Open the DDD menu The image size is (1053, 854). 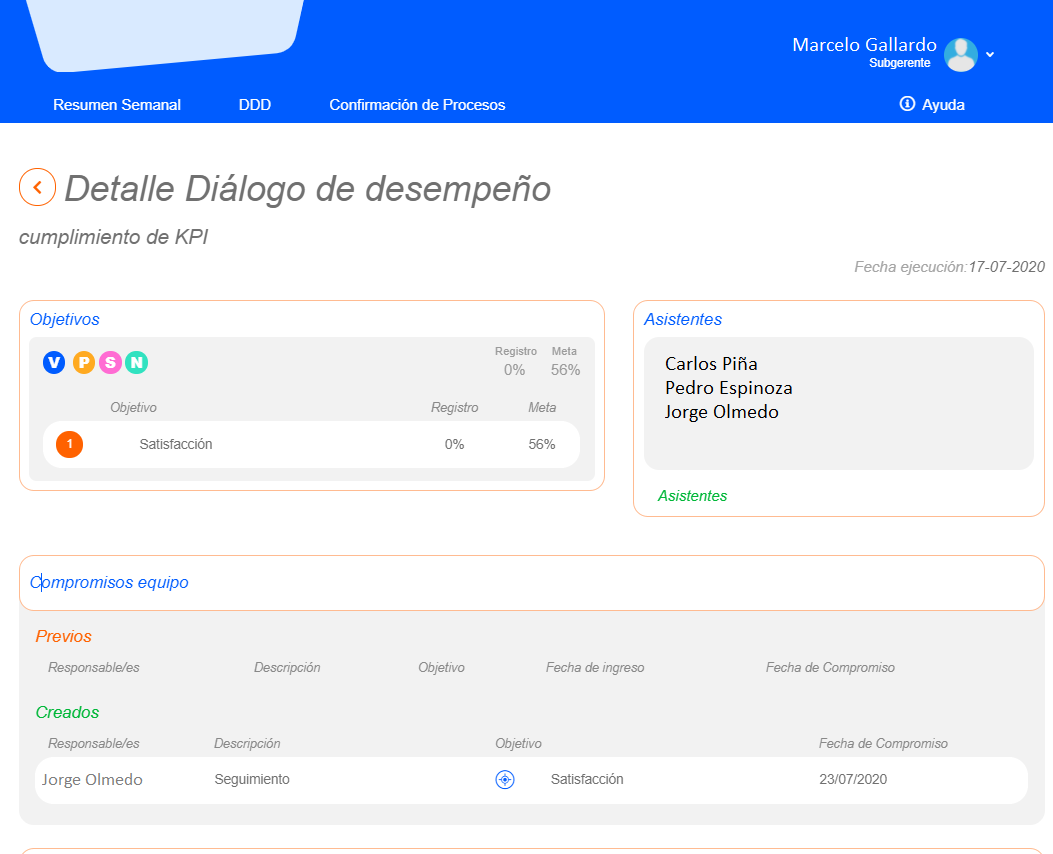point(255,105)
